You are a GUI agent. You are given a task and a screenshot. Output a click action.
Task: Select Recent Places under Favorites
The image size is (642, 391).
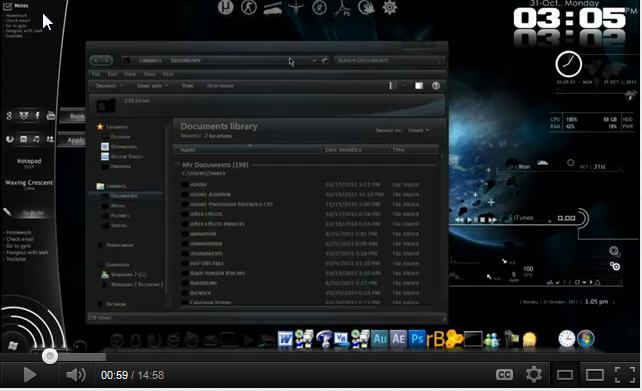click(122, 156)
